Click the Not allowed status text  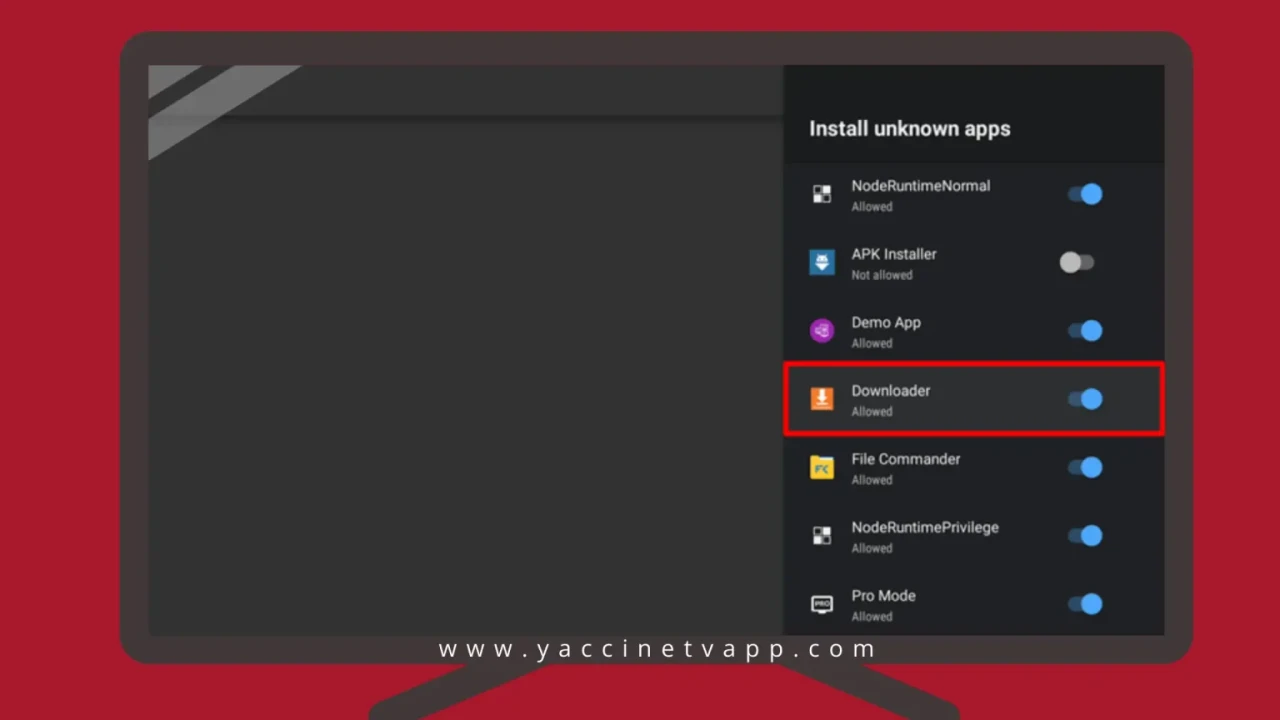(x=882, y=275)
